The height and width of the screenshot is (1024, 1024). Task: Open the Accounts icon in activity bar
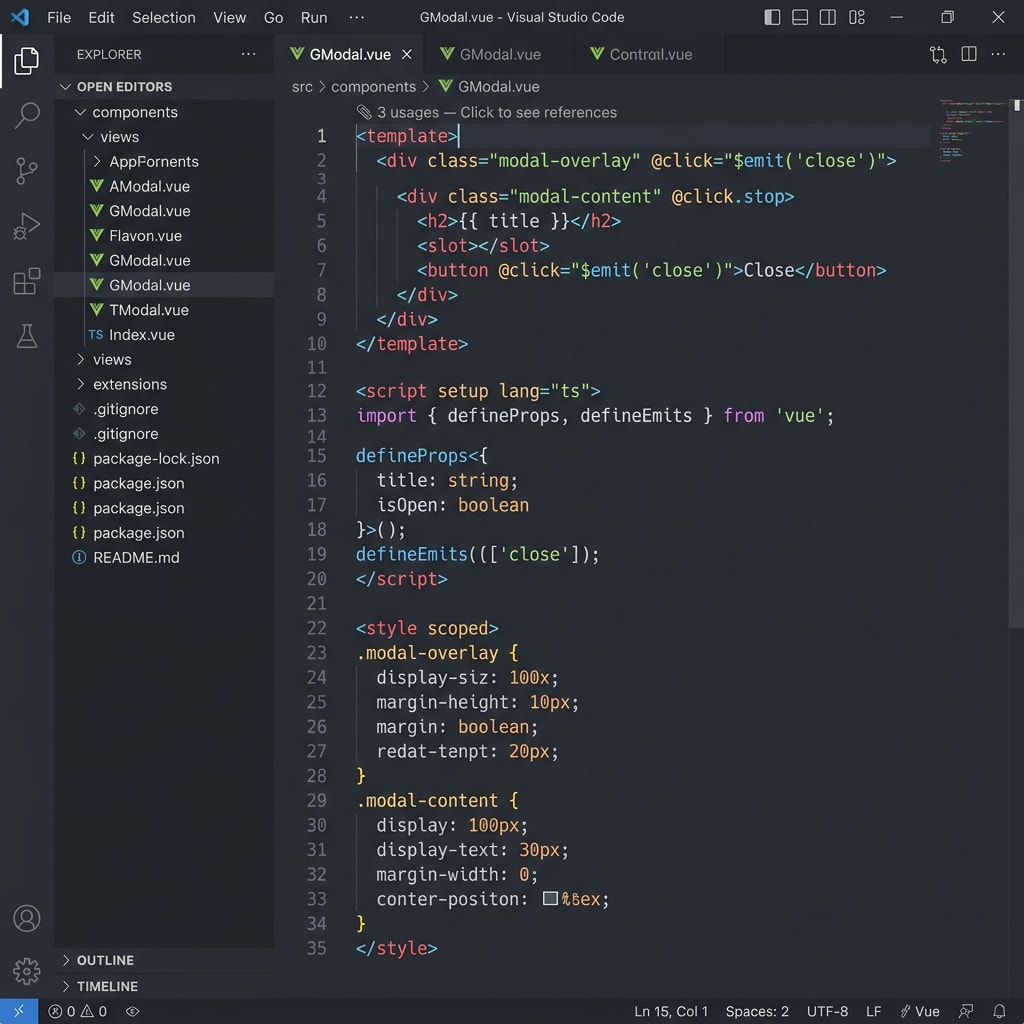(x=26, y=918)
